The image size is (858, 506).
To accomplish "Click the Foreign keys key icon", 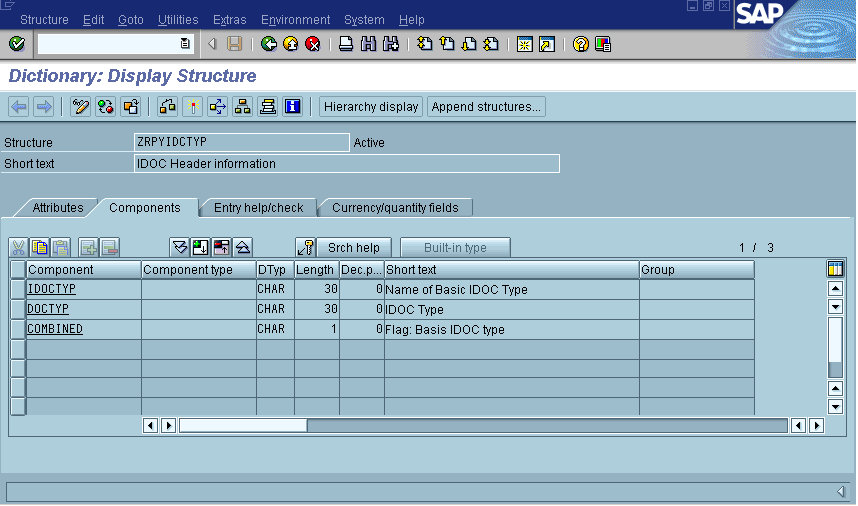I will pyautogui.click(x=306, y=248).
